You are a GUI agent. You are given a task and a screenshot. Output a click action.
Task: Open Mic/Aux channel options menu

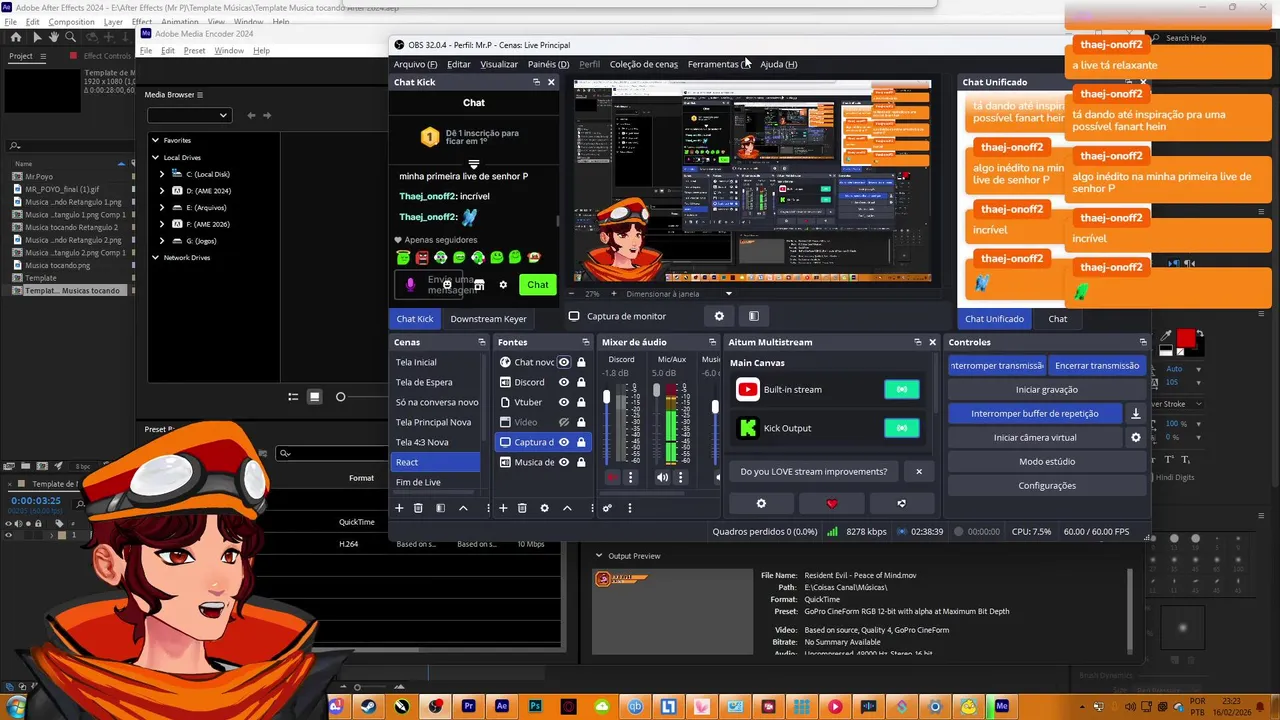click(x=681, y=478)
